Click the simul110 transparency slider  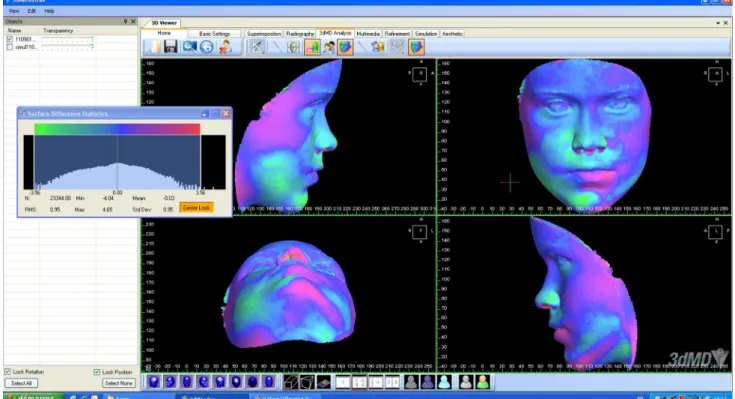(x=67, y=47)
